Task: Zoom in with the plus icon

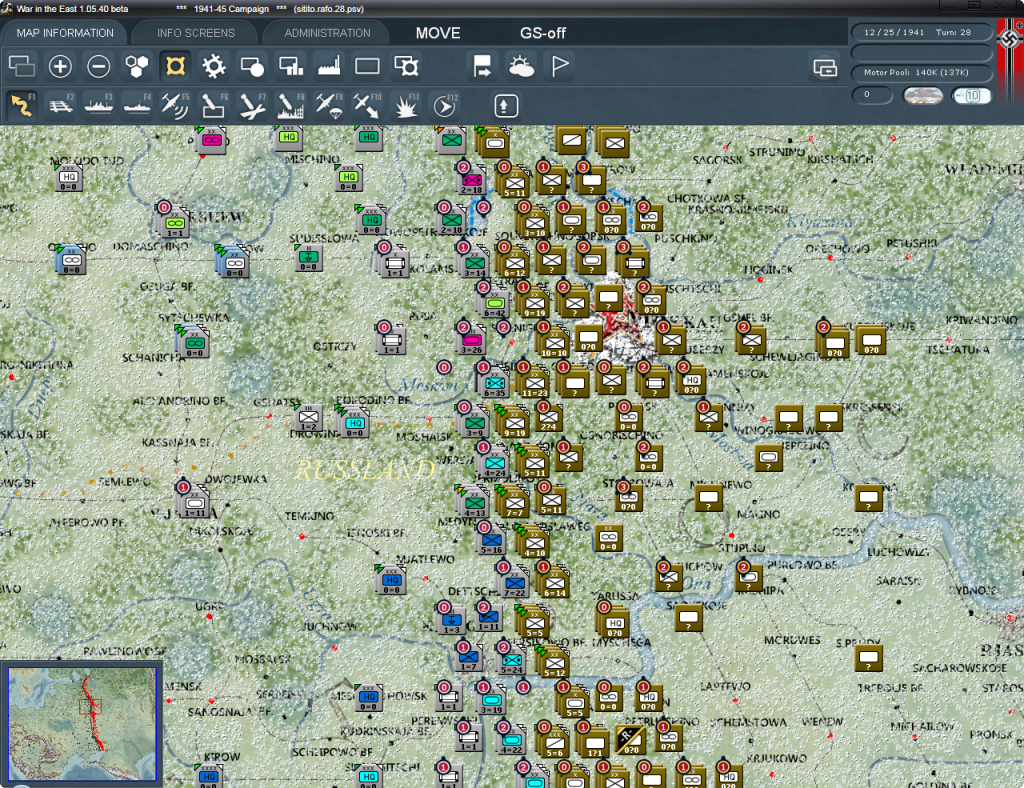Action: [60, 66]
